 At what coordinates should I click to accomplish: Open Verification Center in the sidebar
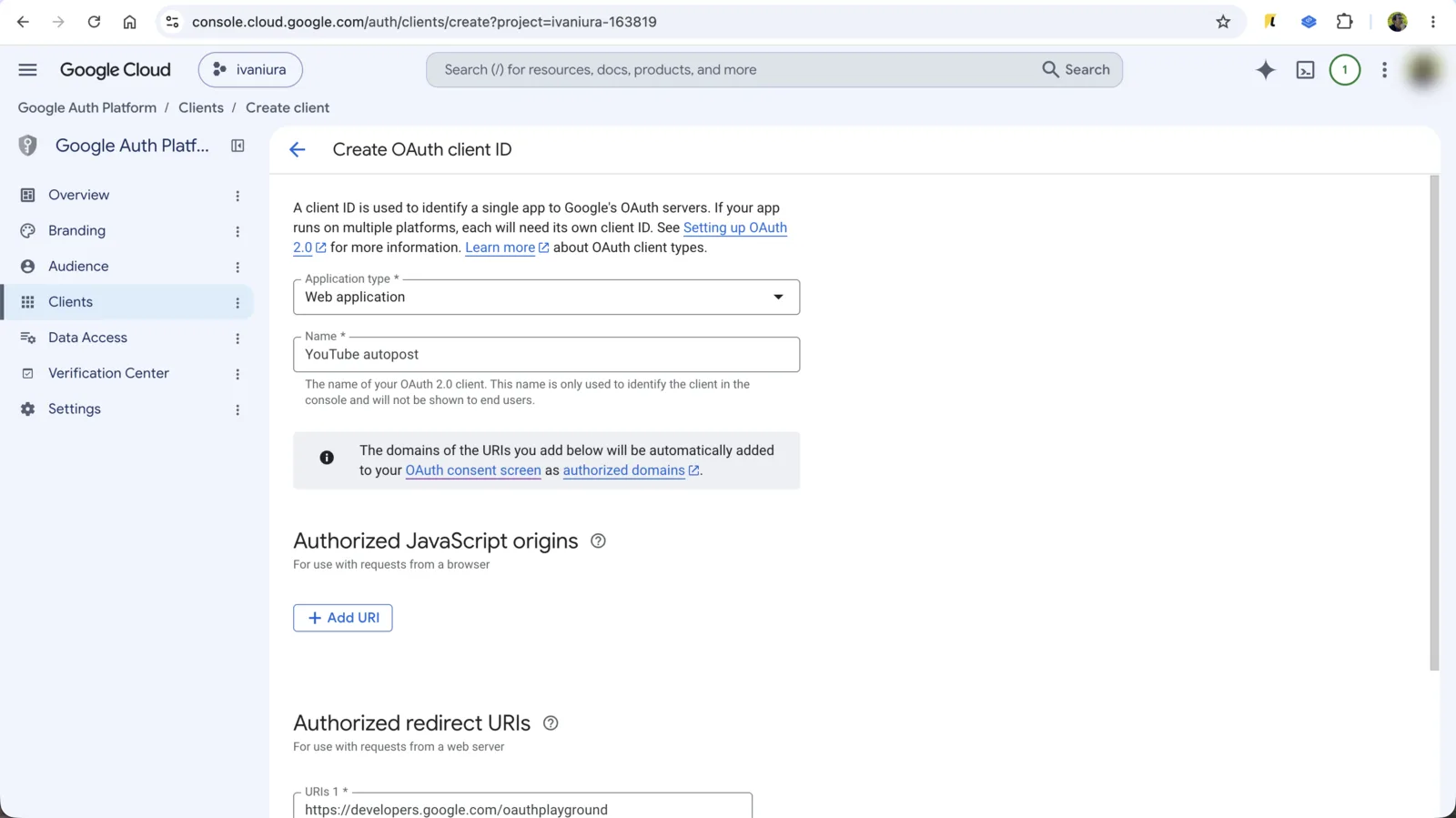point(108,373)
